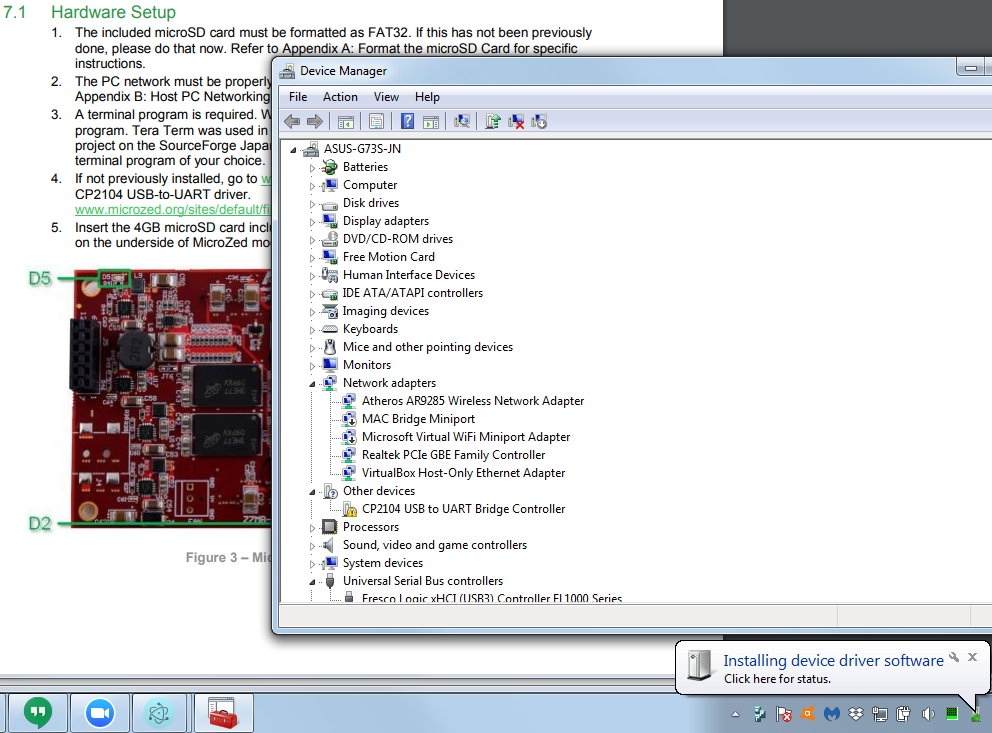The height and width of the screenshot is (733, 992).
Task: Open the Google Hangouts taskbar icon
Action: tap(38, 713)
